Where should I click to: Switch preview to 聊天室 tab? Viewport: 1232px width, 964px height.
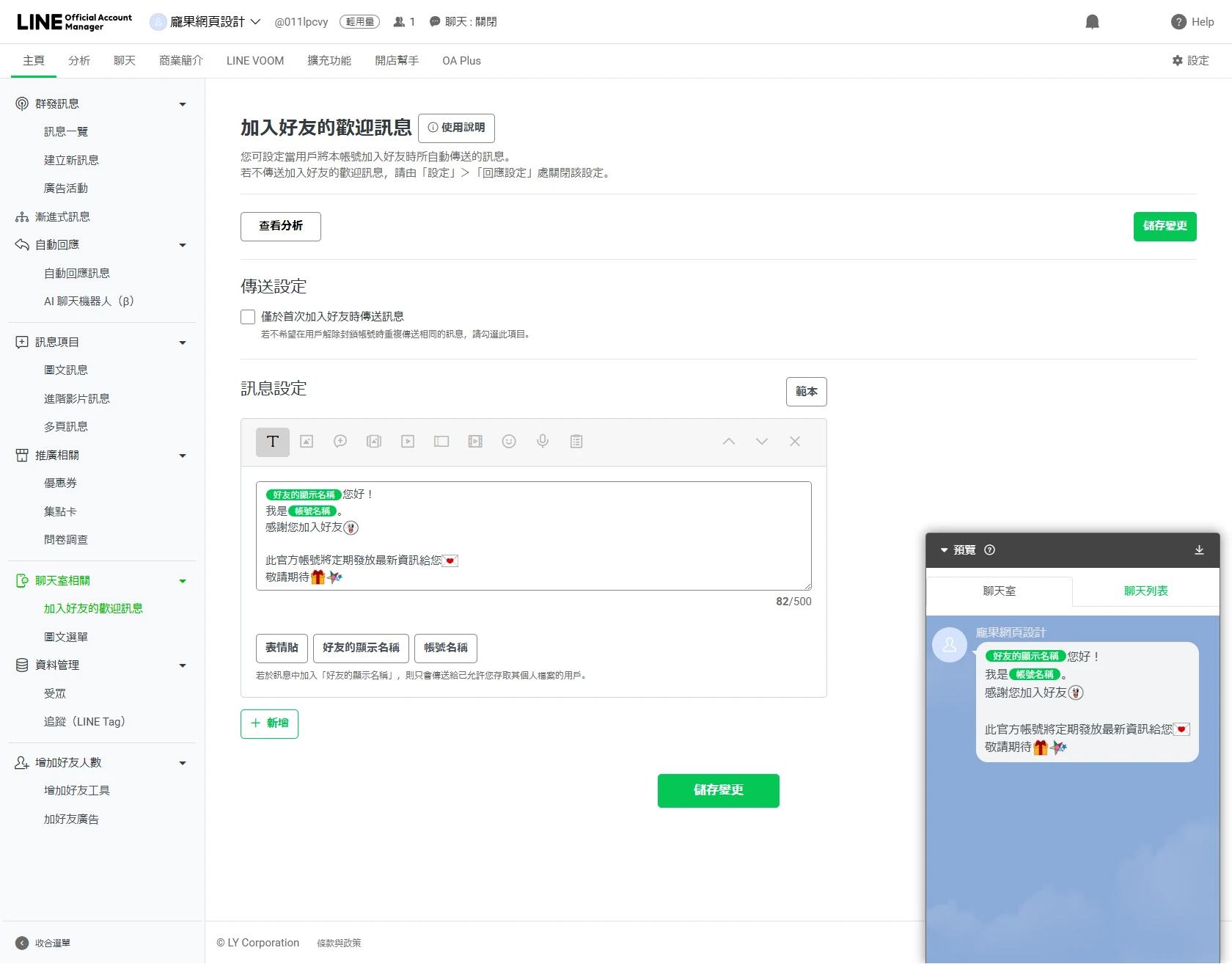click(1000, 591)
